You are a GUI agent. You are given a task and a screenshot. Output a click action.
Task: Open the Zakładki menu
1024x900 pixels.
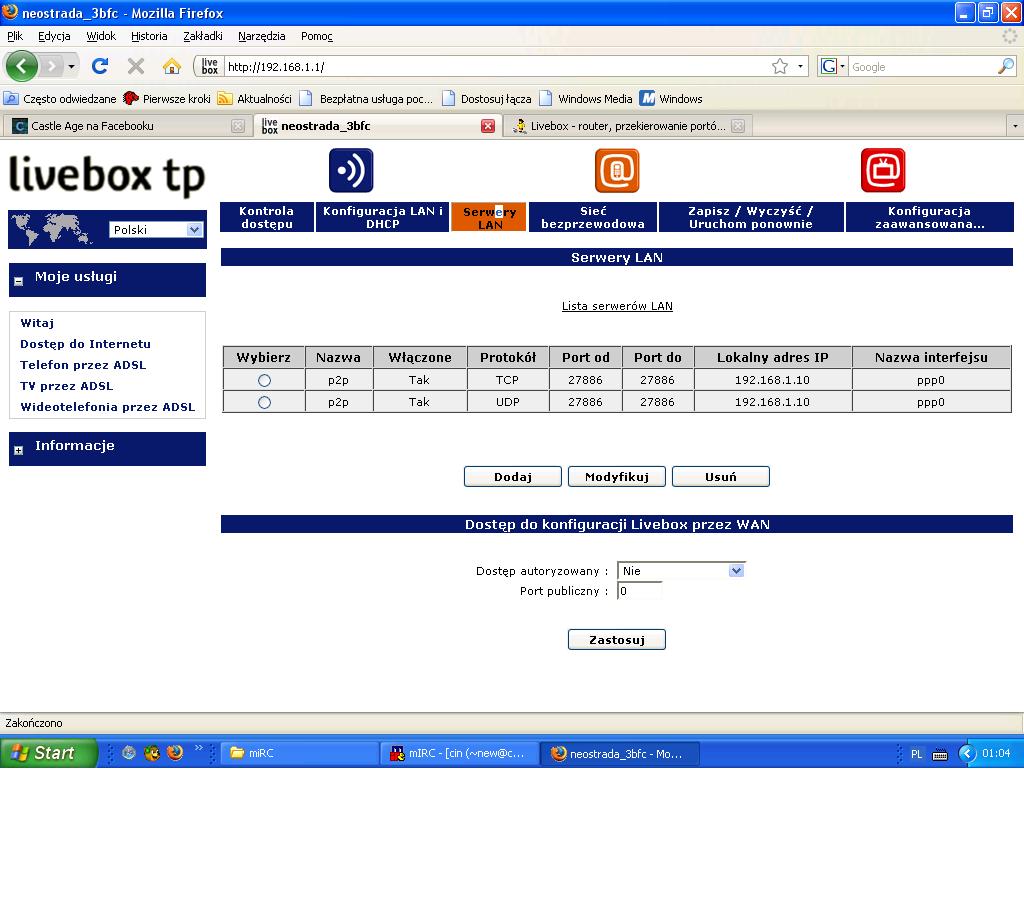203,36
